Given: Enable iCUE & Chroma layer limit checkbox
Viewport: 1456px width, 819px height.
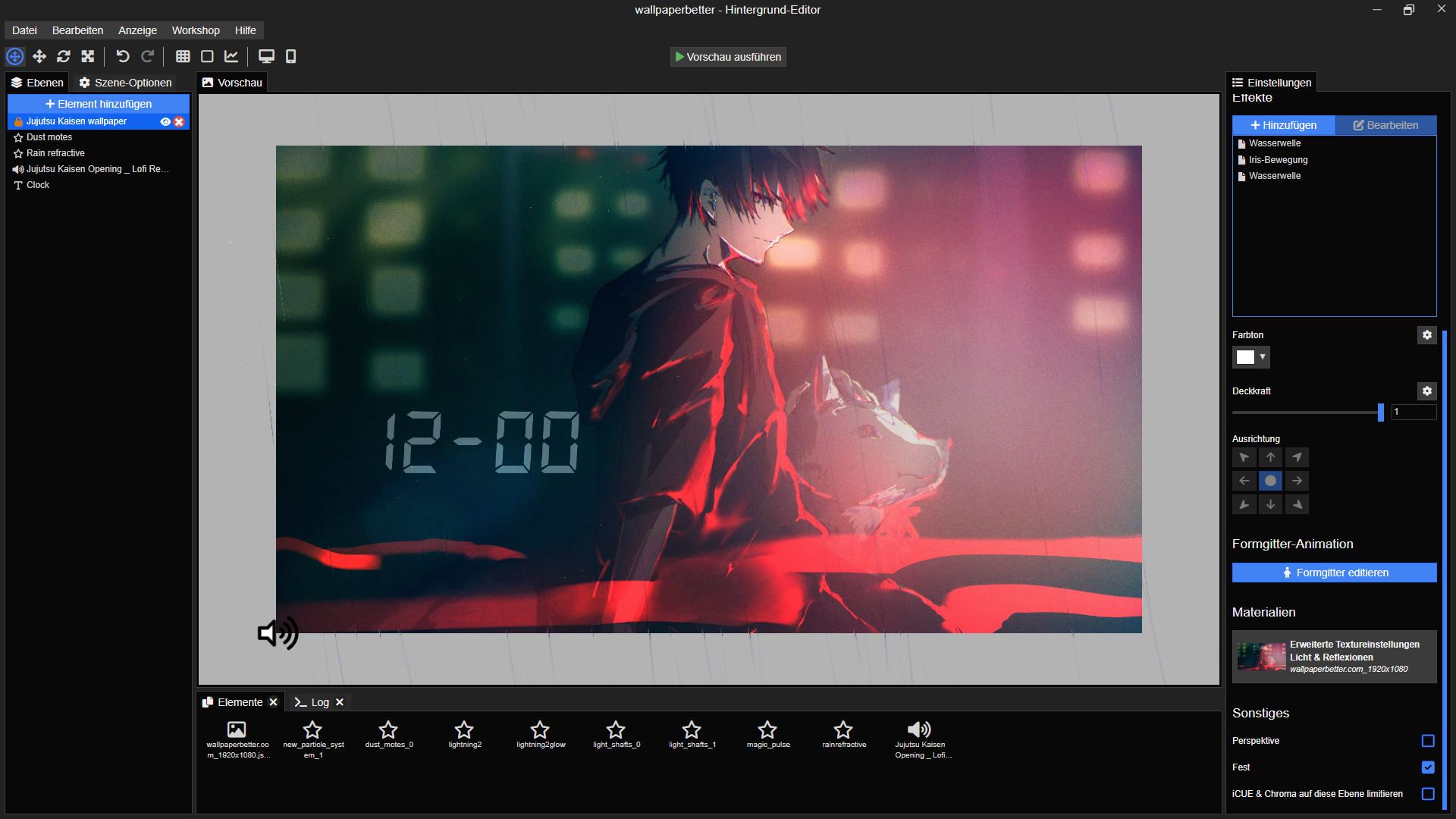Looking at the screenshot, I should [1428, 794].
